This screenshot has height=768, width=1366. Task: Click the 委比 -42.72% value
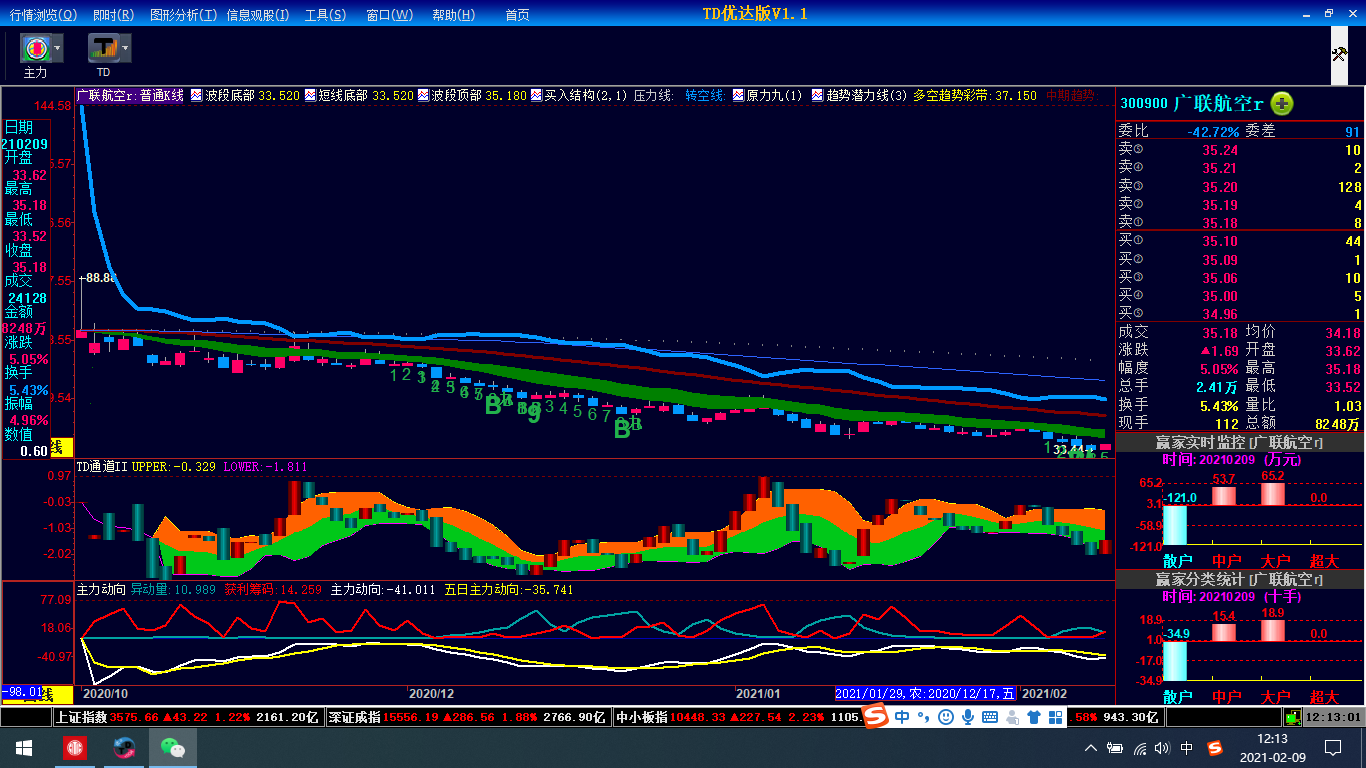pyautogui.click(x=1213, y=131)
